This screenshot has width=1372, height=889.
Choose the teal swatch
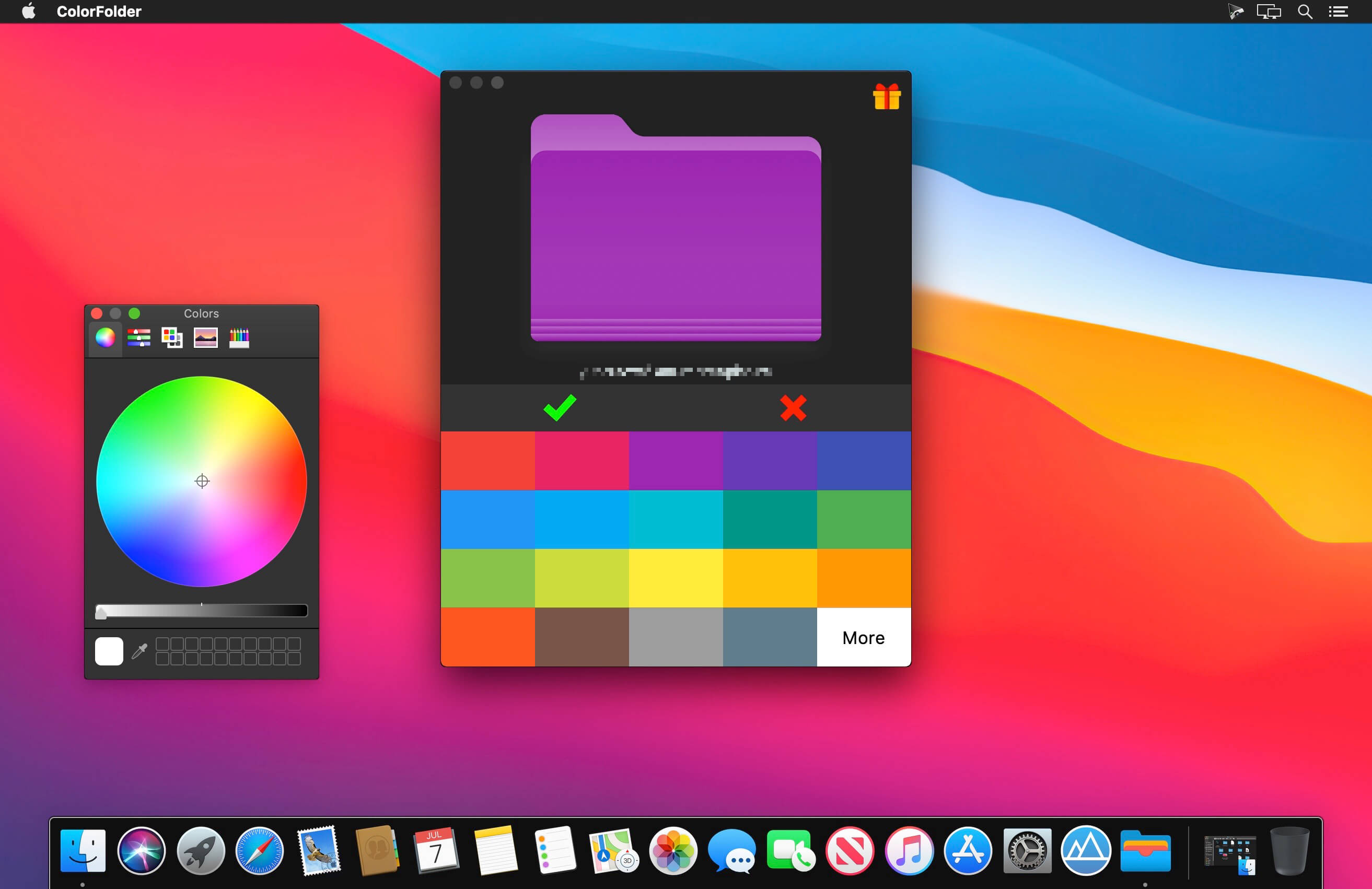(x=770, y=520)
